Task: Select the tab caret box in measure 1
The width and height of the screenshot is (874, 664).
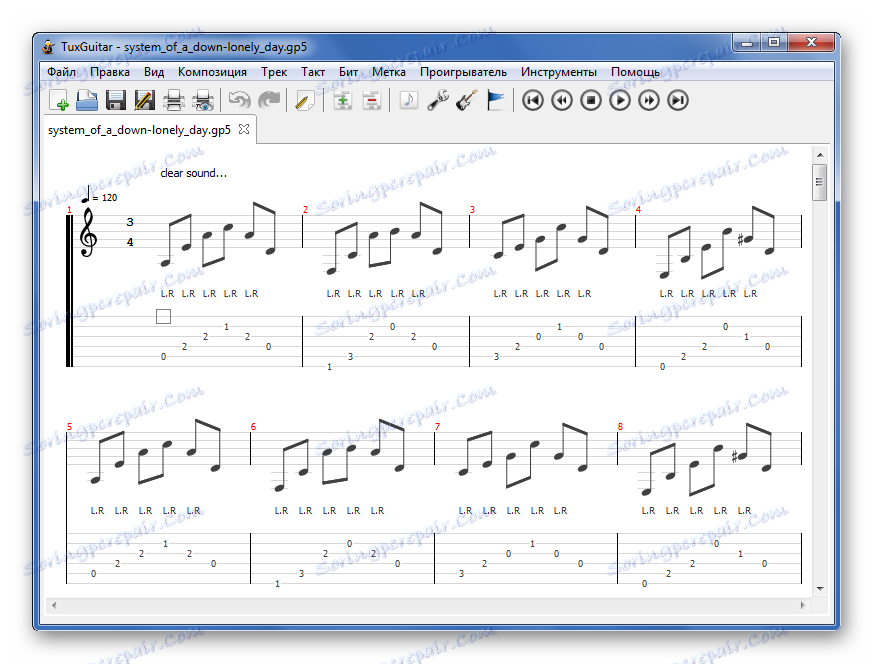Action: pyautogui.click(x=163, y=317)
